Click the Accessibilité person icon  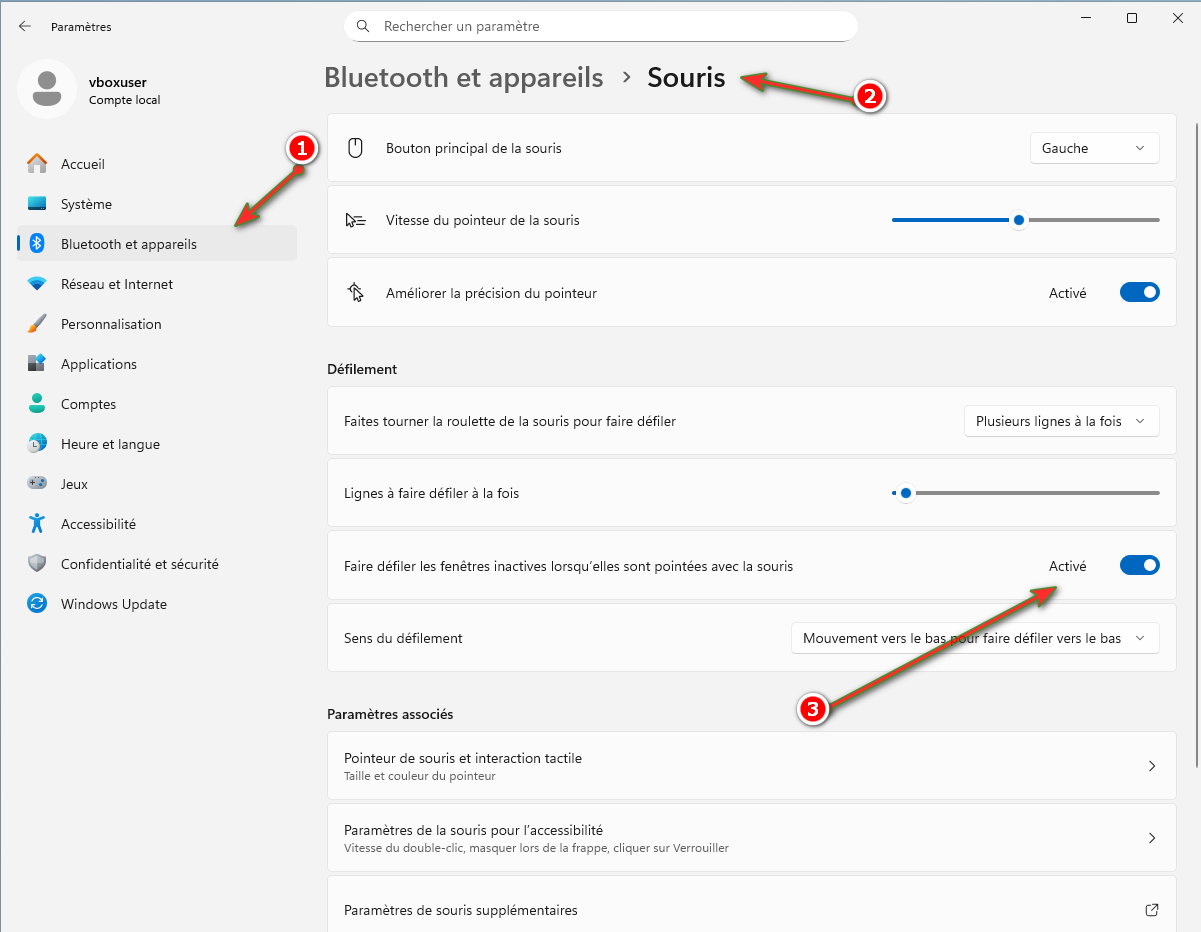tap(37, 524)
